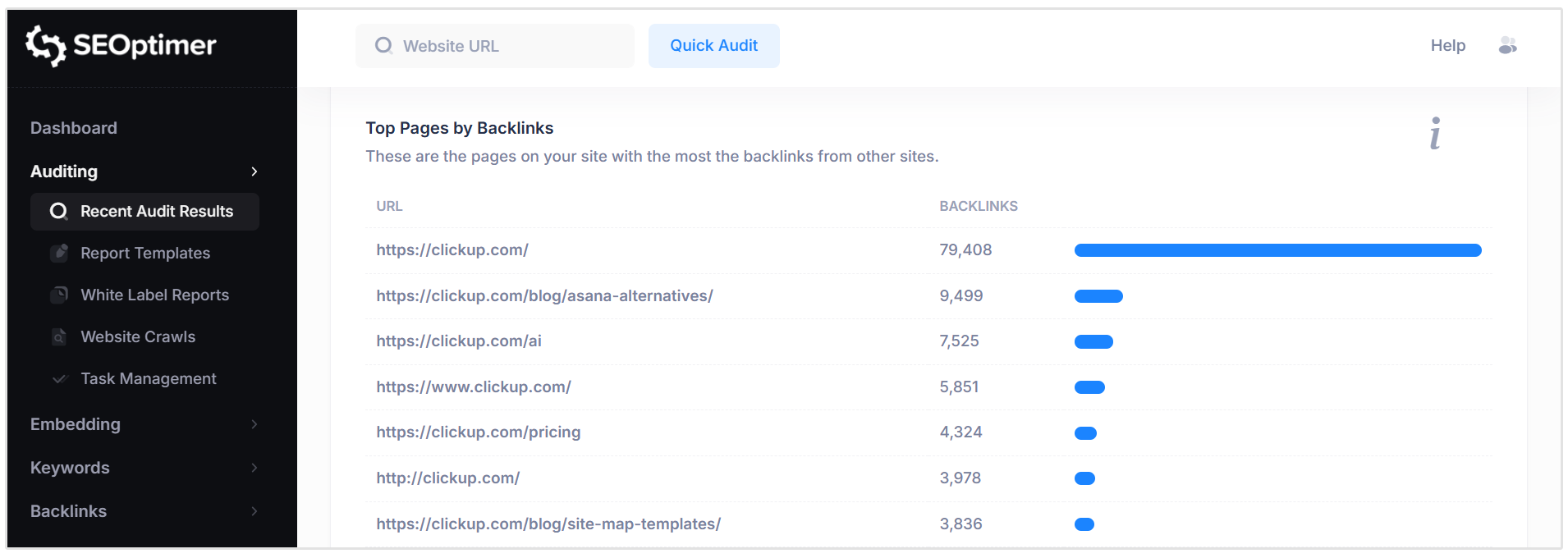Expand the Backlinks section

click(x=254, y=511)
